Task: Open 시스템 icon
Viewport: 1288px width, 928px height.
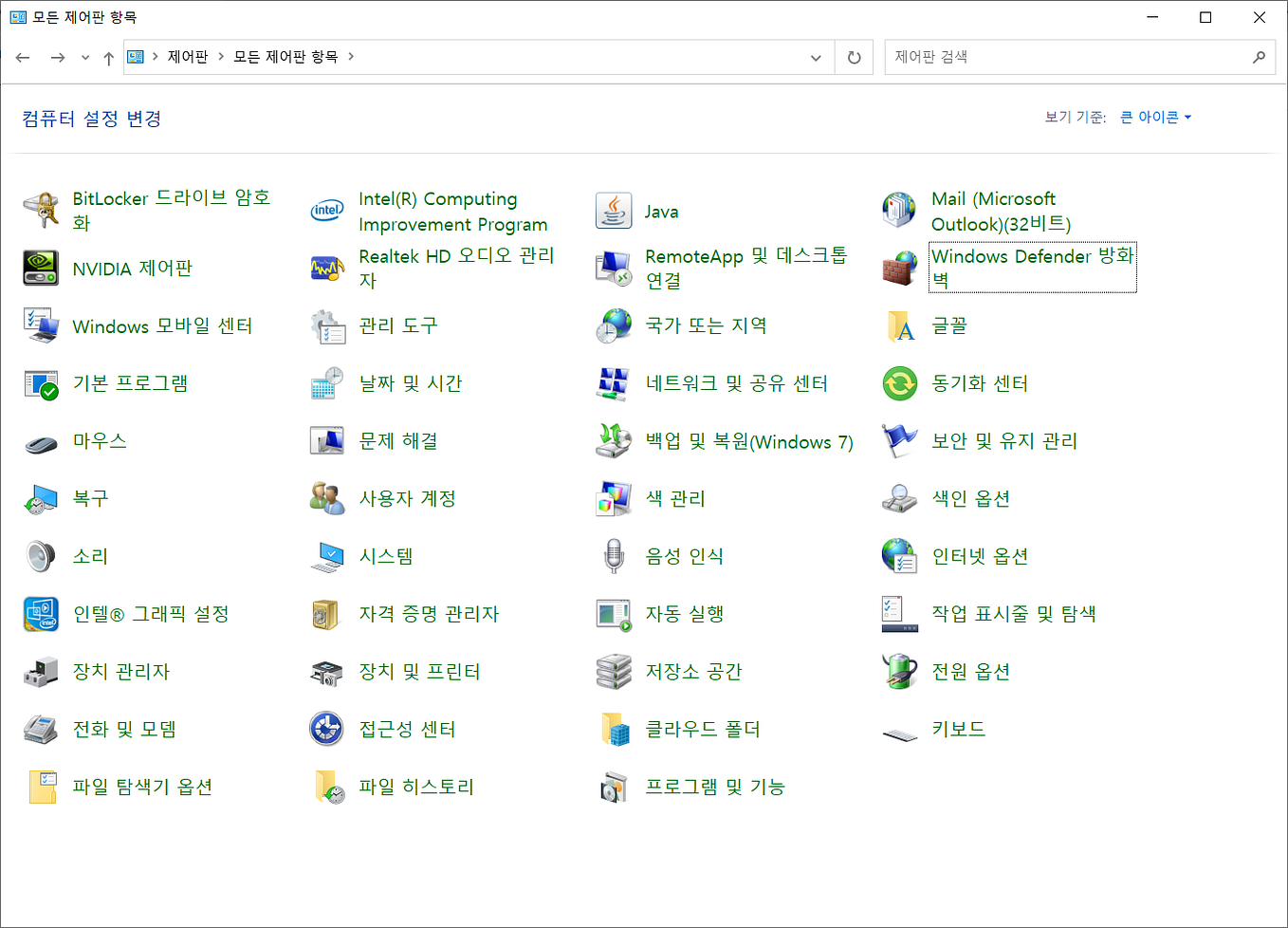Action: 327,556
